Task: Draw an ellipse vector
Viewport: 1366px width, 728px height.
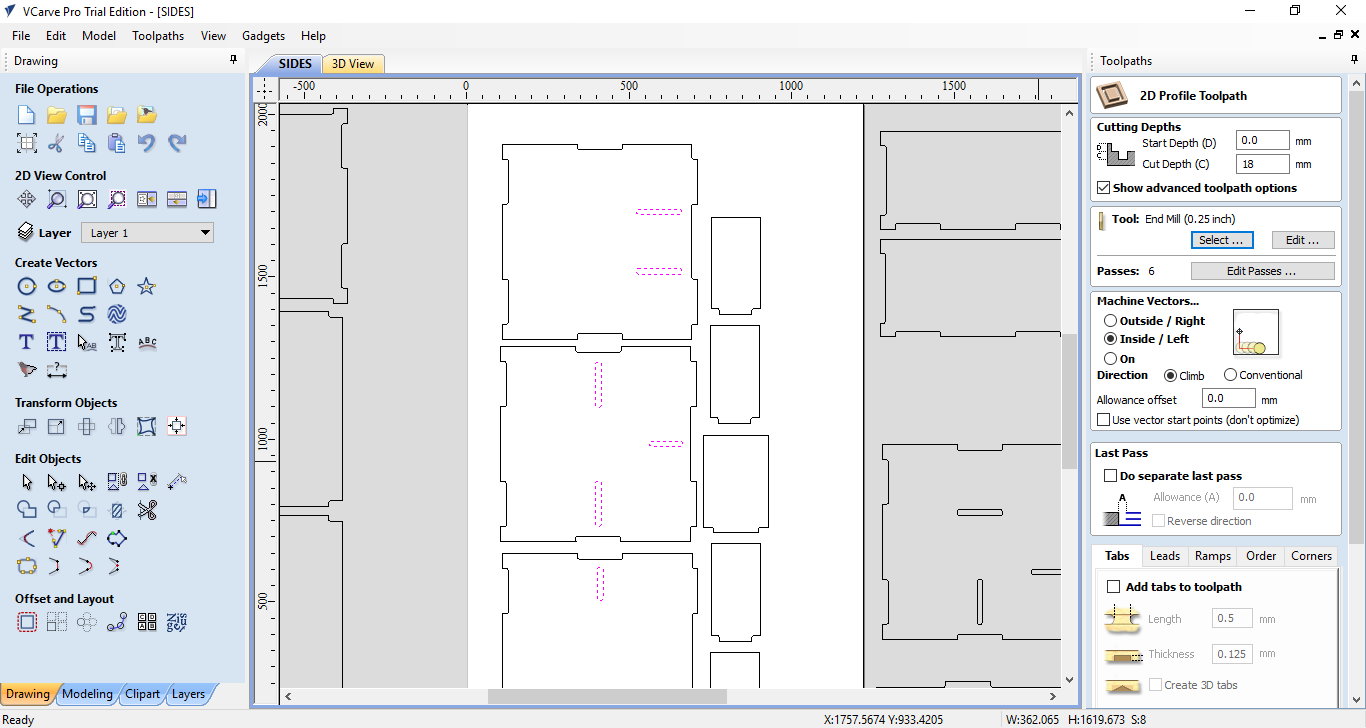Action: pyautogui.click(x=57, y=287)
